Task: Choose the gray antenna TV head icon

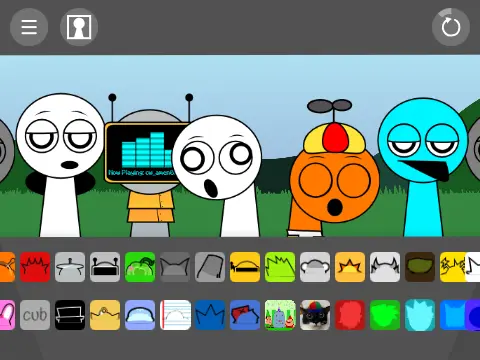Action: coord(105,267)
